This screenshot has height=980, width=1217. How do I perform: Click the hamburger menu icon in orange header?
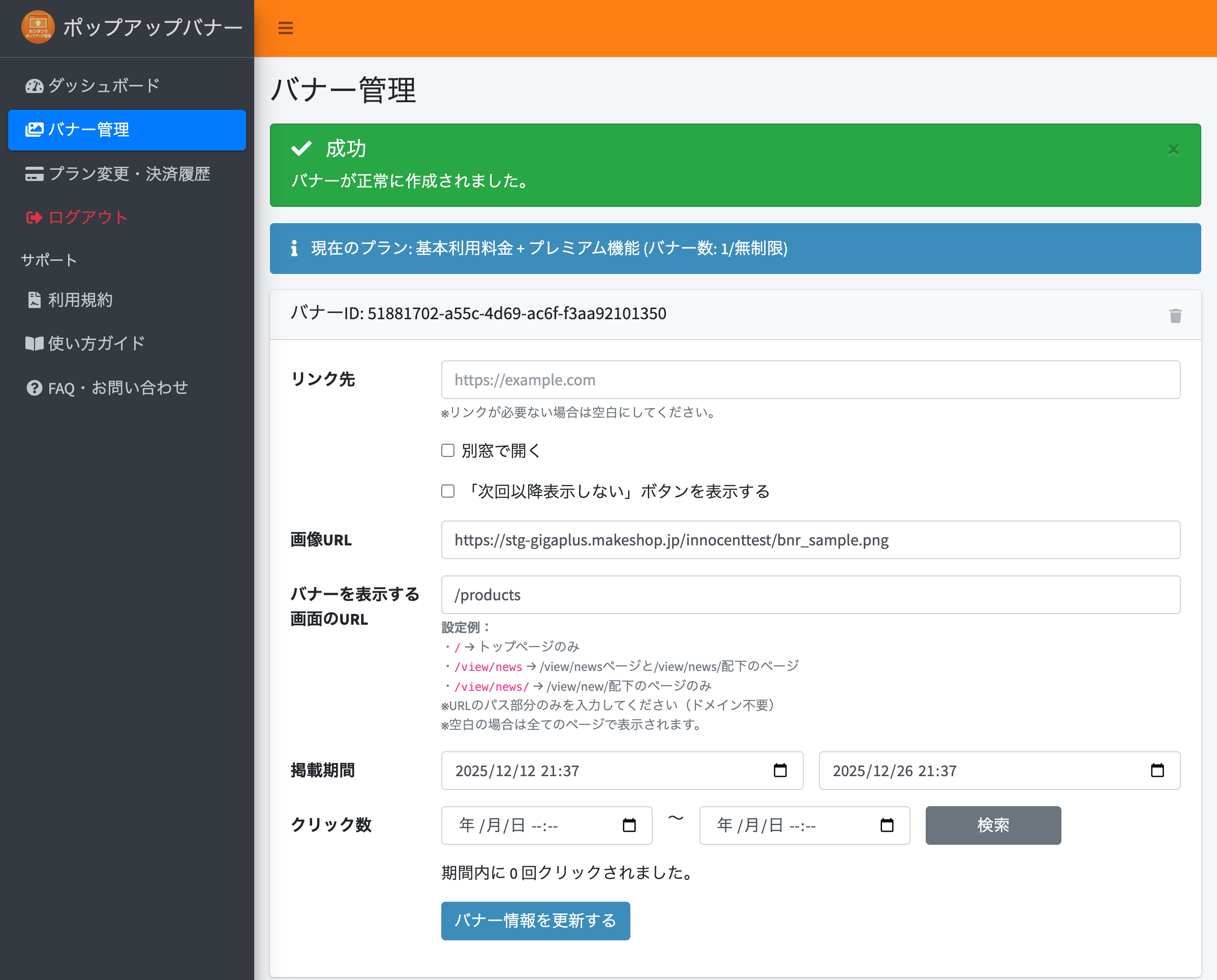(x=286, y=27)
